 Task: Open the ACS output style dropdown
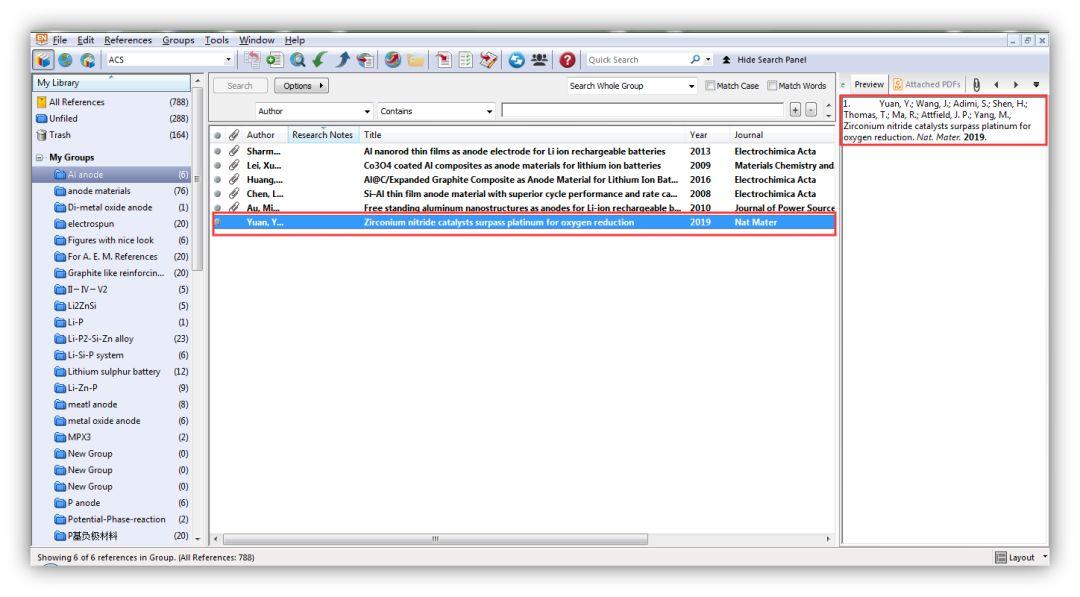coord(228,60)
